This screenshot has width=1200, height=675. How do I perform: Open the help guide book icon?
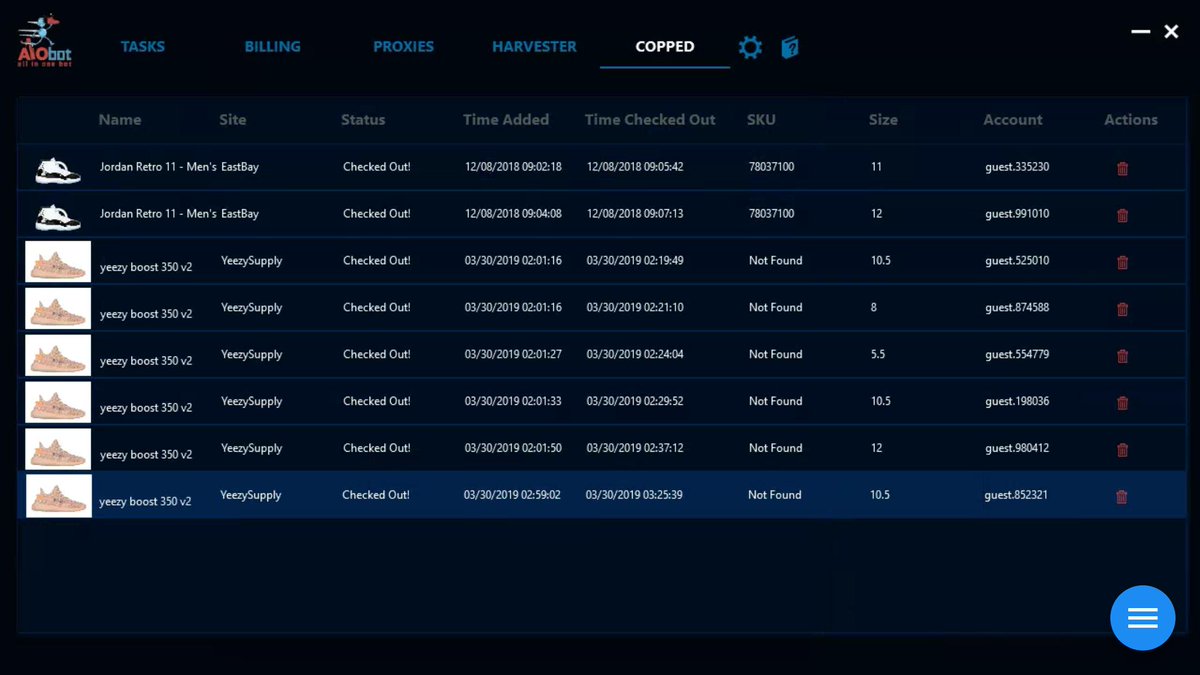790,47
